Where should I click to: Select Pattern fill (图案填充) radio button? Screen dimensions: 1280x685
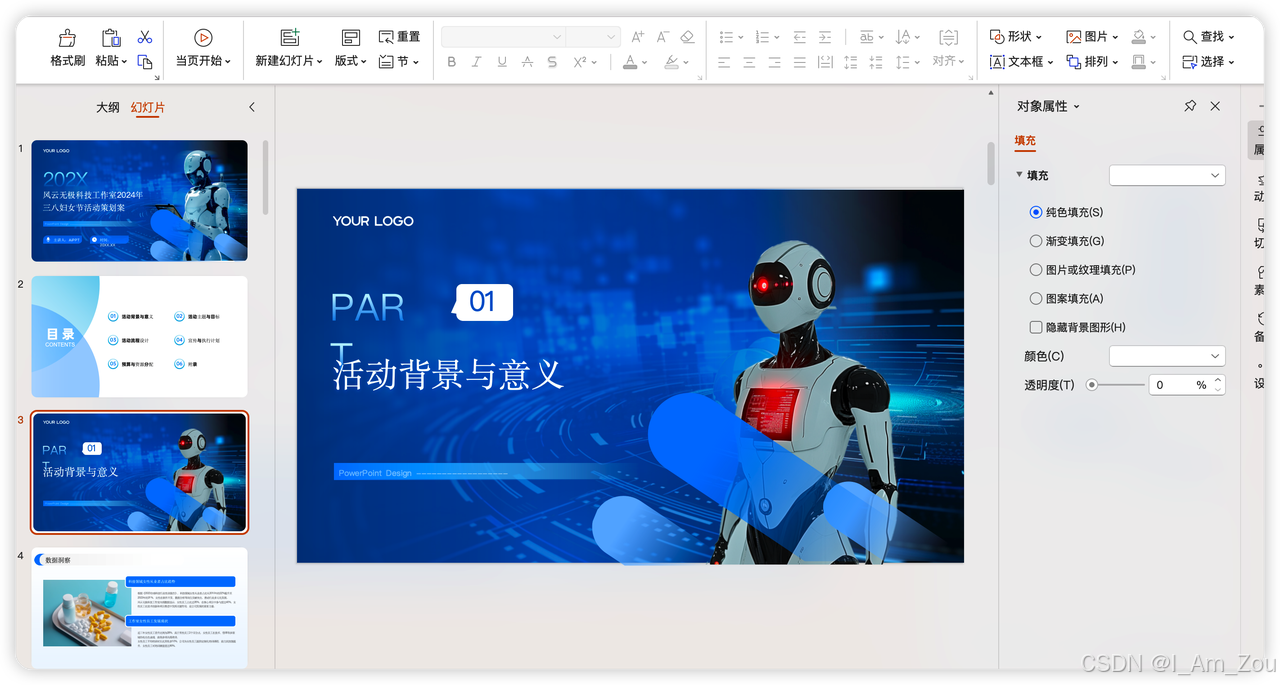click(1036, 298)
